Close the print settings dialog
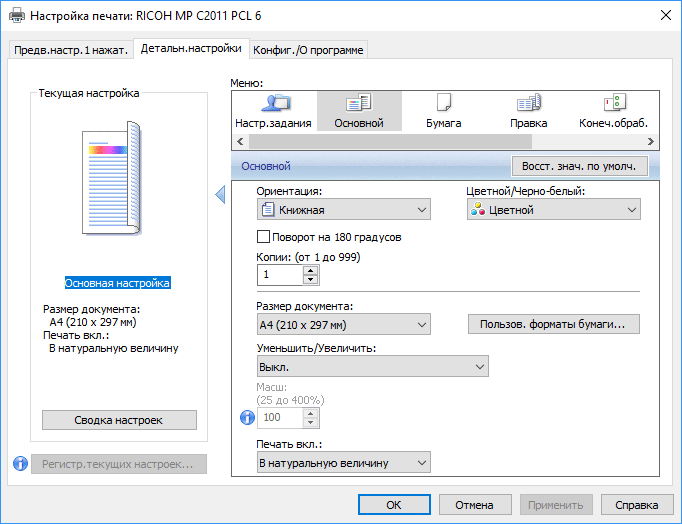Image resolution: width=682 pixels, height=524 pixels. 665,15
